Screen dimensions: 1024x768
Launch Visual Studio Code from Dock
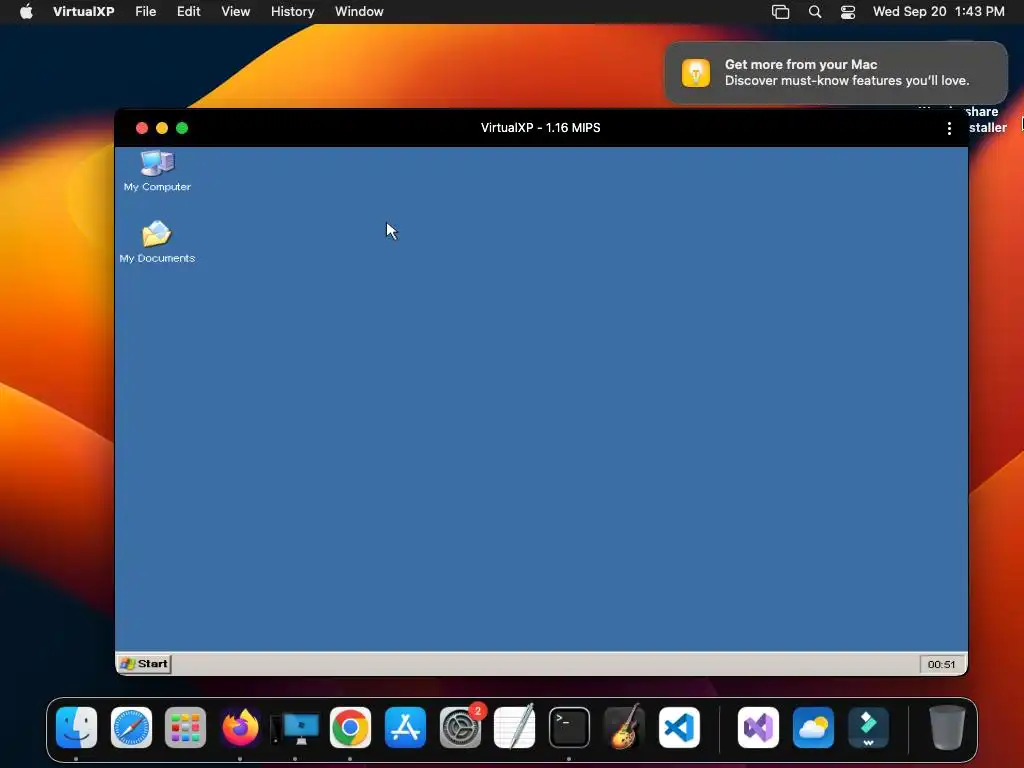click(679, 728)
